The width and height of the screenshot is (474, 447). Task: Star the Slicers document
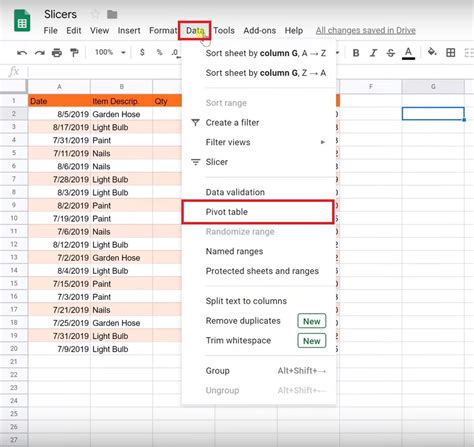click(x=95, y=14)
